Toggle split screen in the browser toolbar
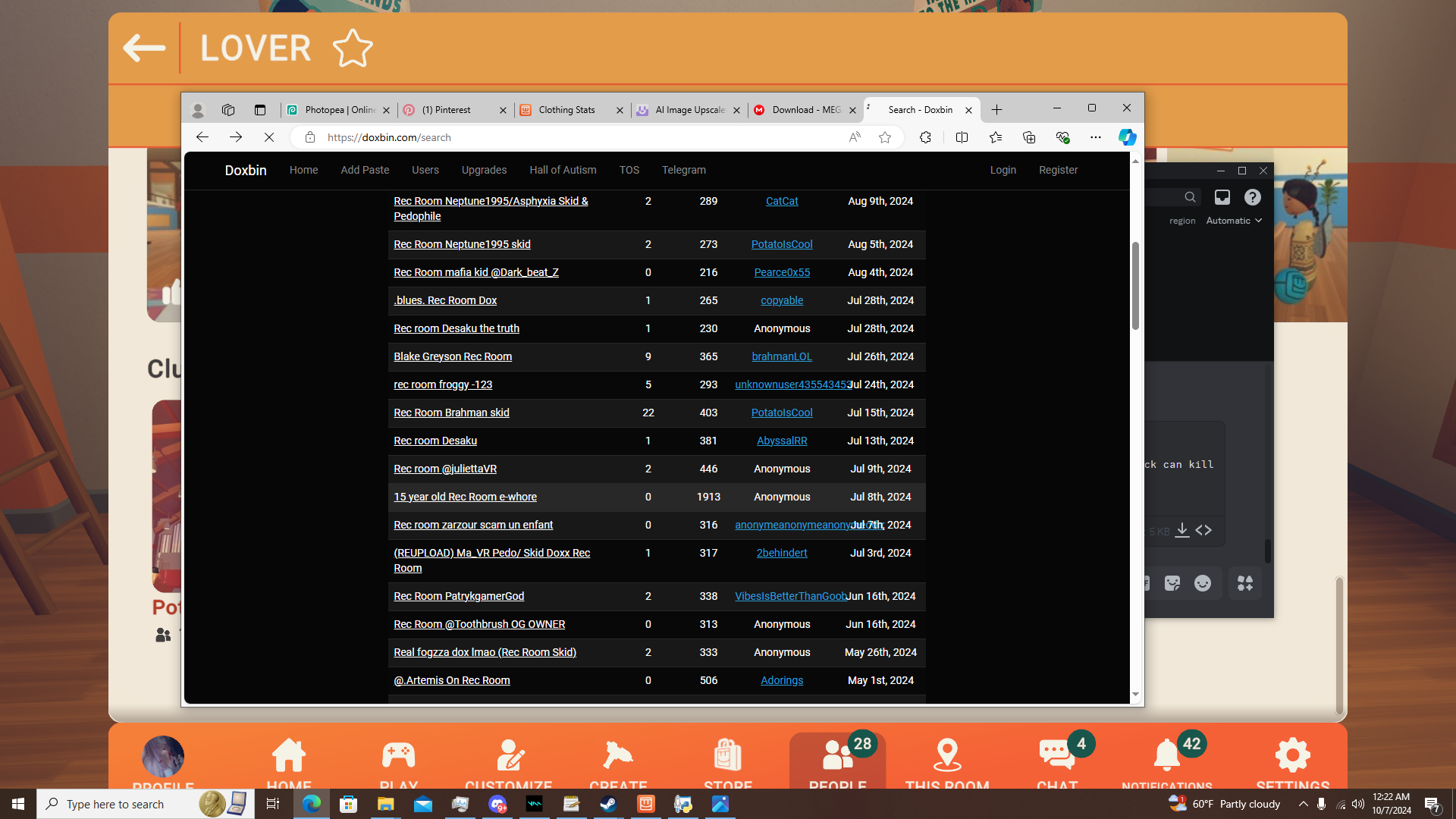This screenshot has height=819, width=1456. pyautogui.click(x=962, y=137)
